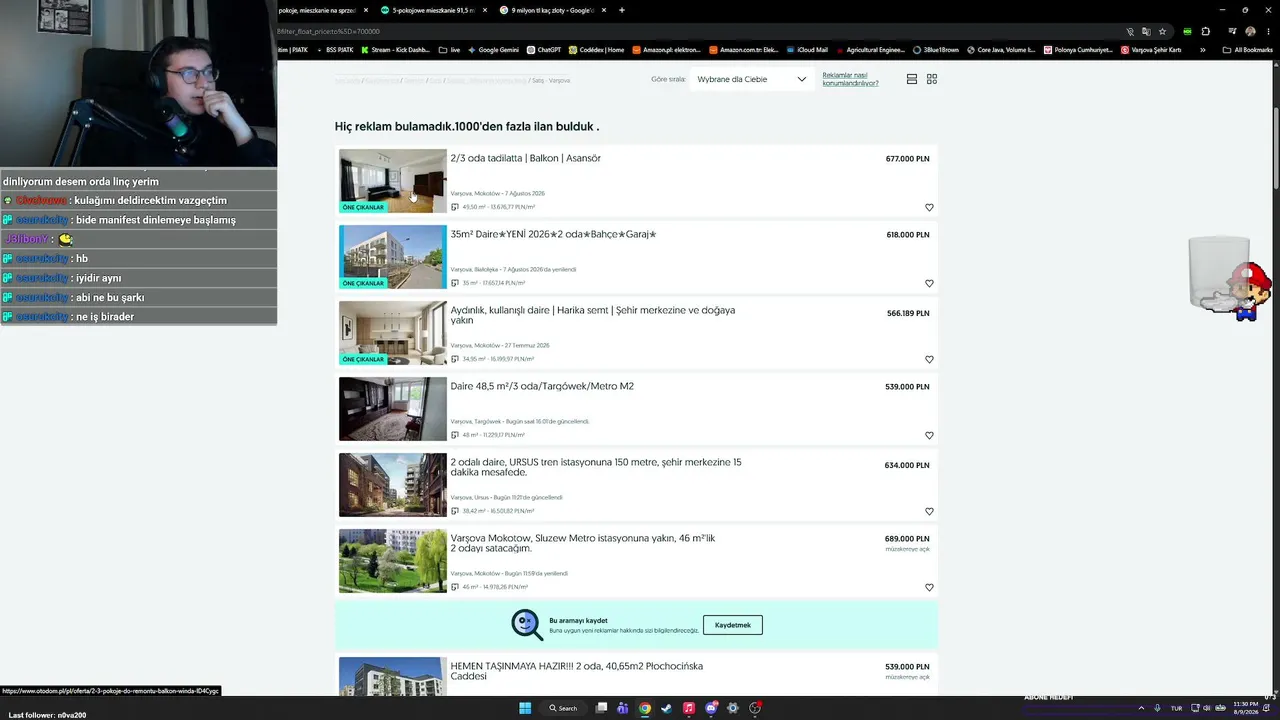Show hidden system tray icons
Image resolution: width=1280 pixels, height=720 pixels.
point(1141,708)
